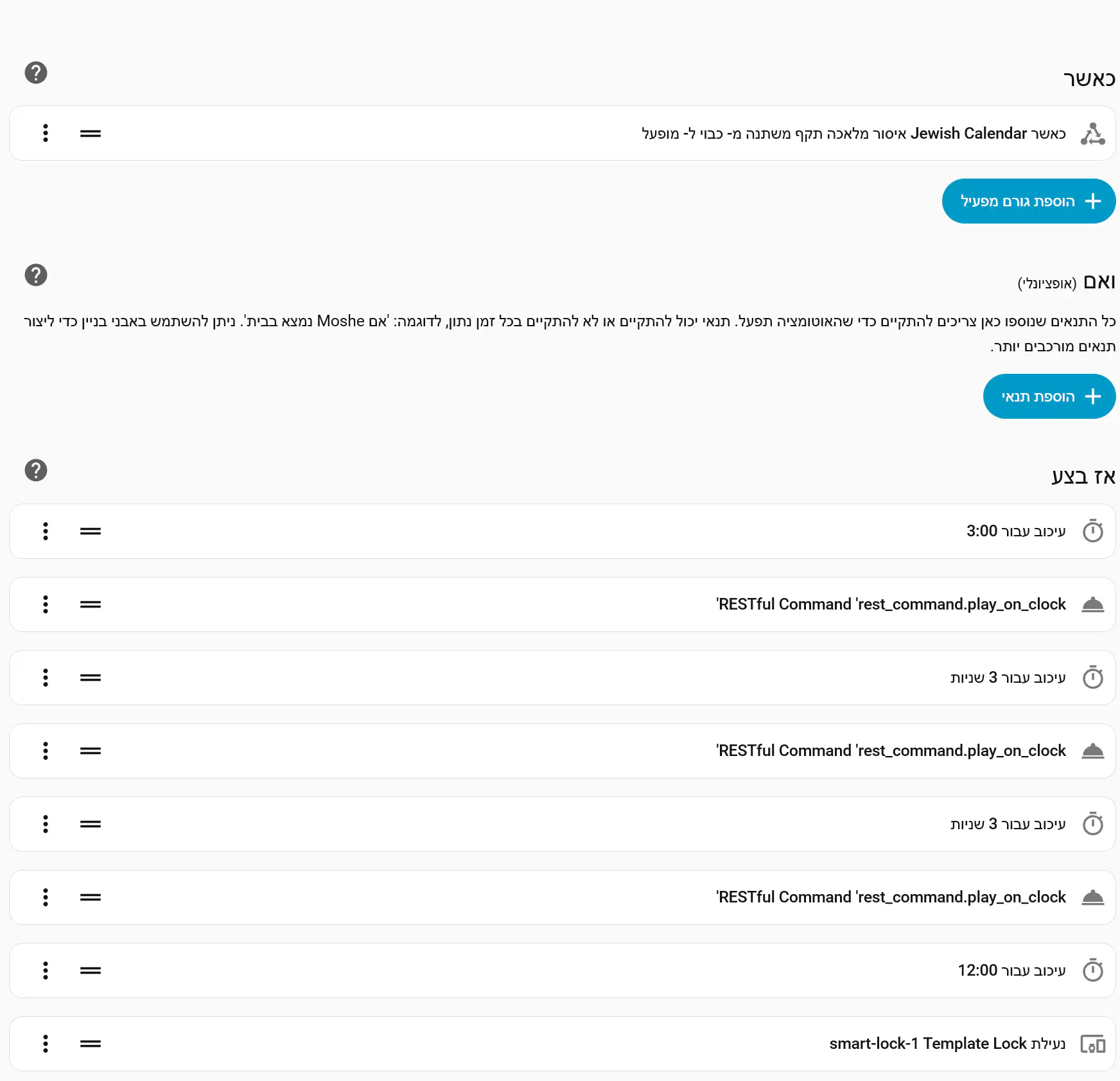Click the drag handle on the 3:00 delay
Image resolution: width=1120 pixels, height=1081 pixels.
[x=91, y=531]
